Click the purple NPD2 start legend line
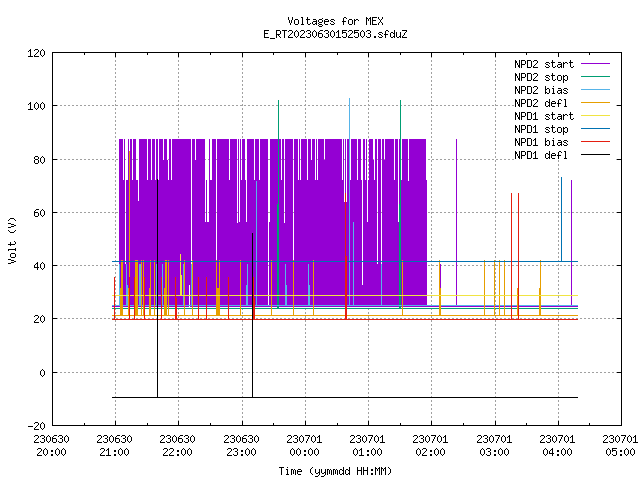The image size is (640, 480). (x=596, y=64)
